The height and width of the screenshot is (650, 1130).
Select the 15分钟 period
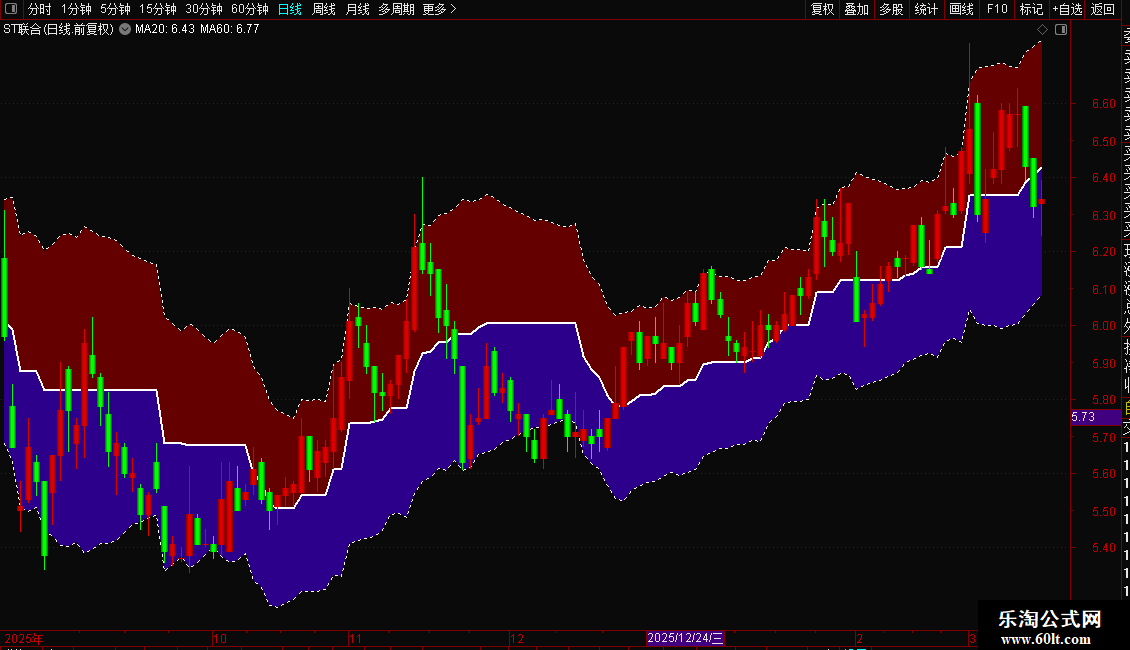pyautogui.click(x=158, y=9)
